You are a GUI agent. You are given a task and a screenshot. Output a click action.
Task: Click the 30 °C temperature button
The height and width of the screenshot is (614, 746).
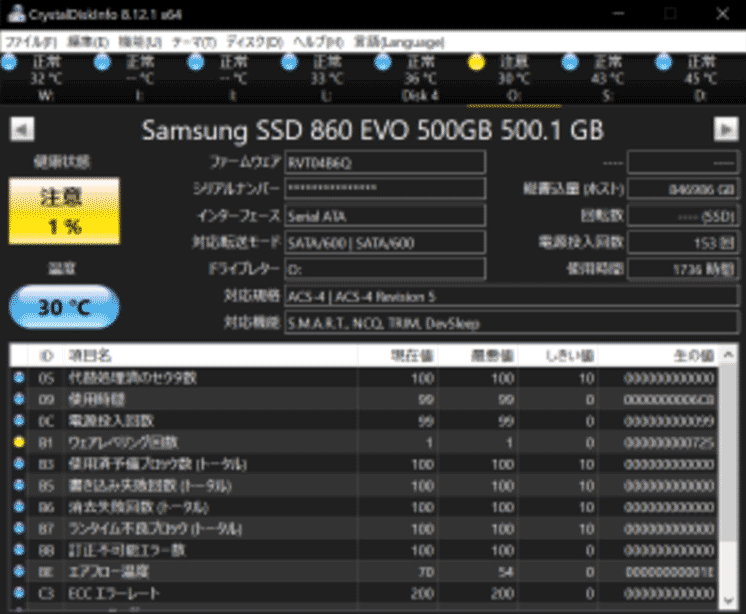pos(64,307)
